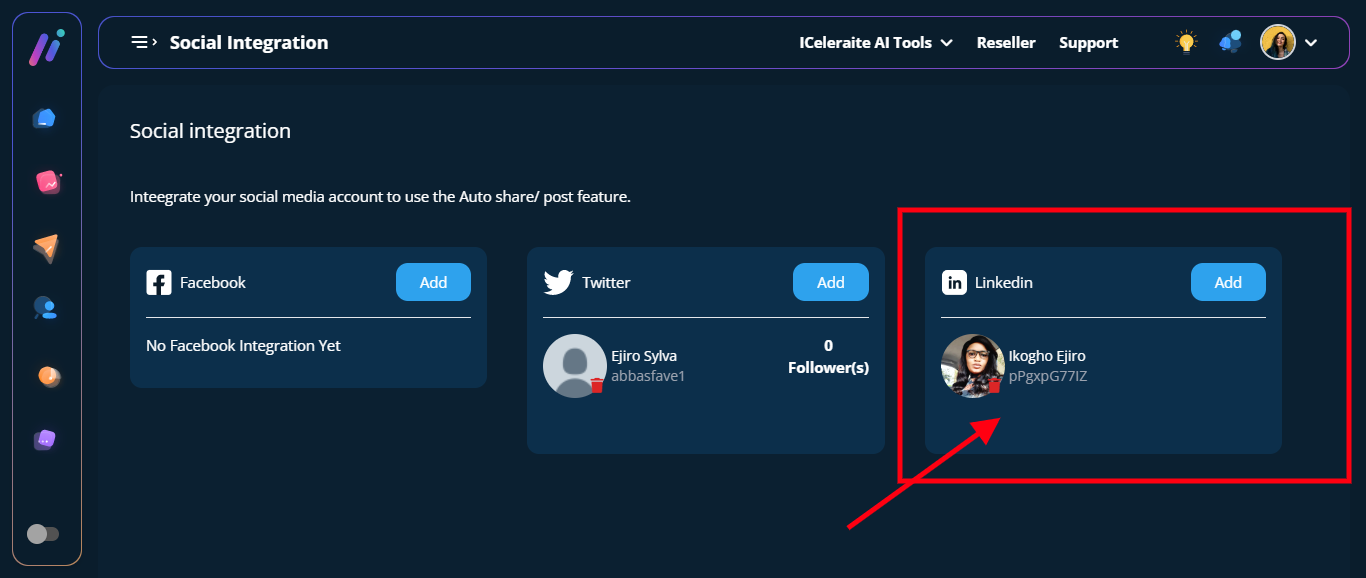The image size is (1366, 578).
Task: Open the purple chat bubble sidebar icon
Action: (x=45, y=439)
